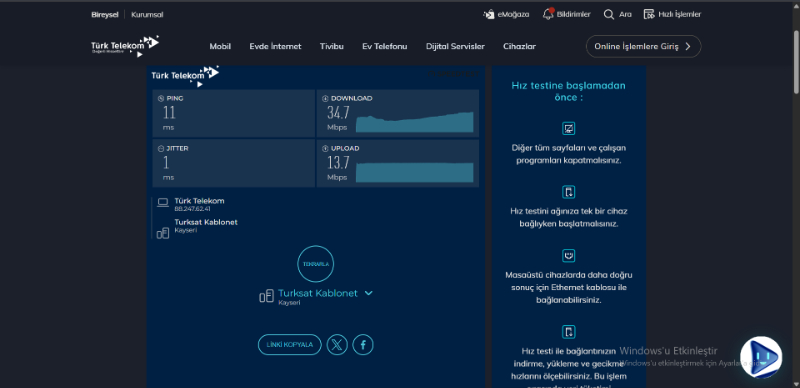Click the Ethernet port tip icon

tap(568, 255)
